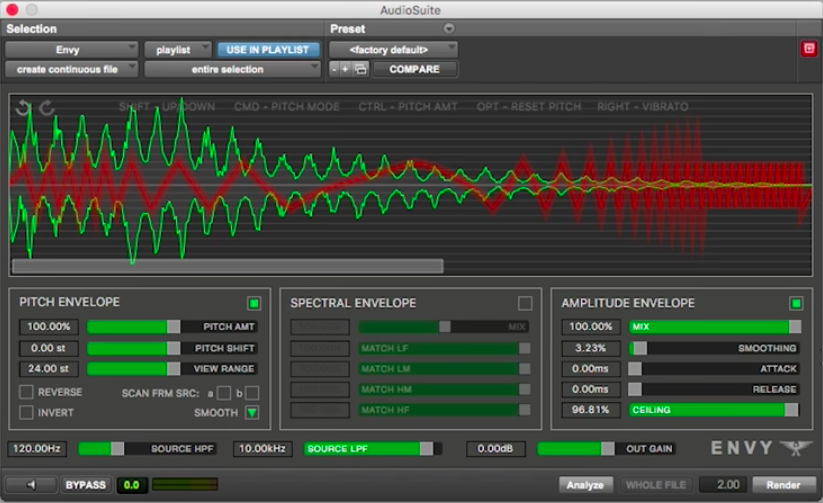823x503 pixels.
Task: Click the 0.00dB out gain field
Action: click(x=495, y=448)
